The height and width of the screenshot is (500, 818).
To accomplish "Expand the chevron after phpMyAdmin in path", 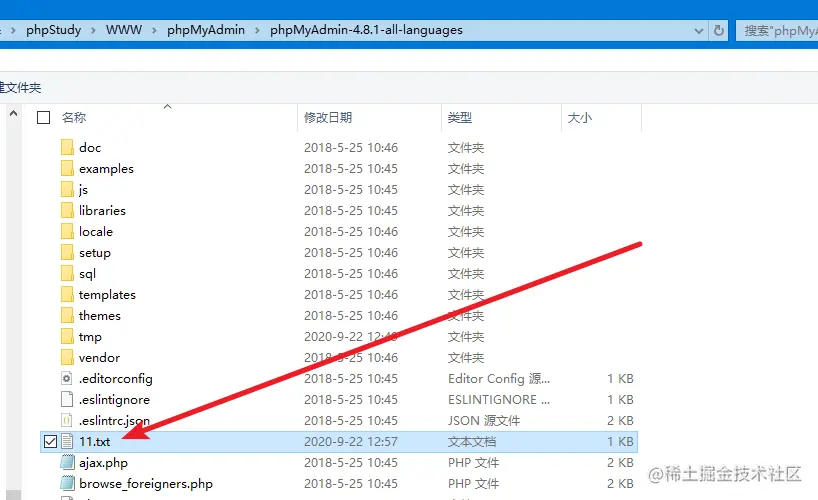I will pyautogui.click(x=257, y=31).
